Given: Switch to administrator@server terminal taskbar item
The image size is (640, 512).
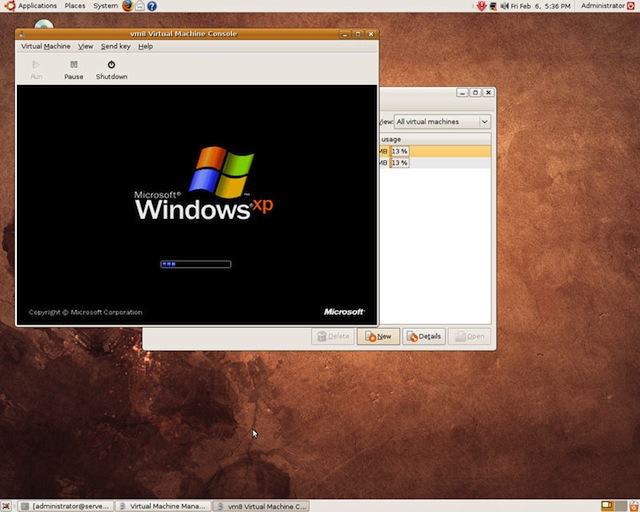Looking at the screenshot, I should 65,506.
